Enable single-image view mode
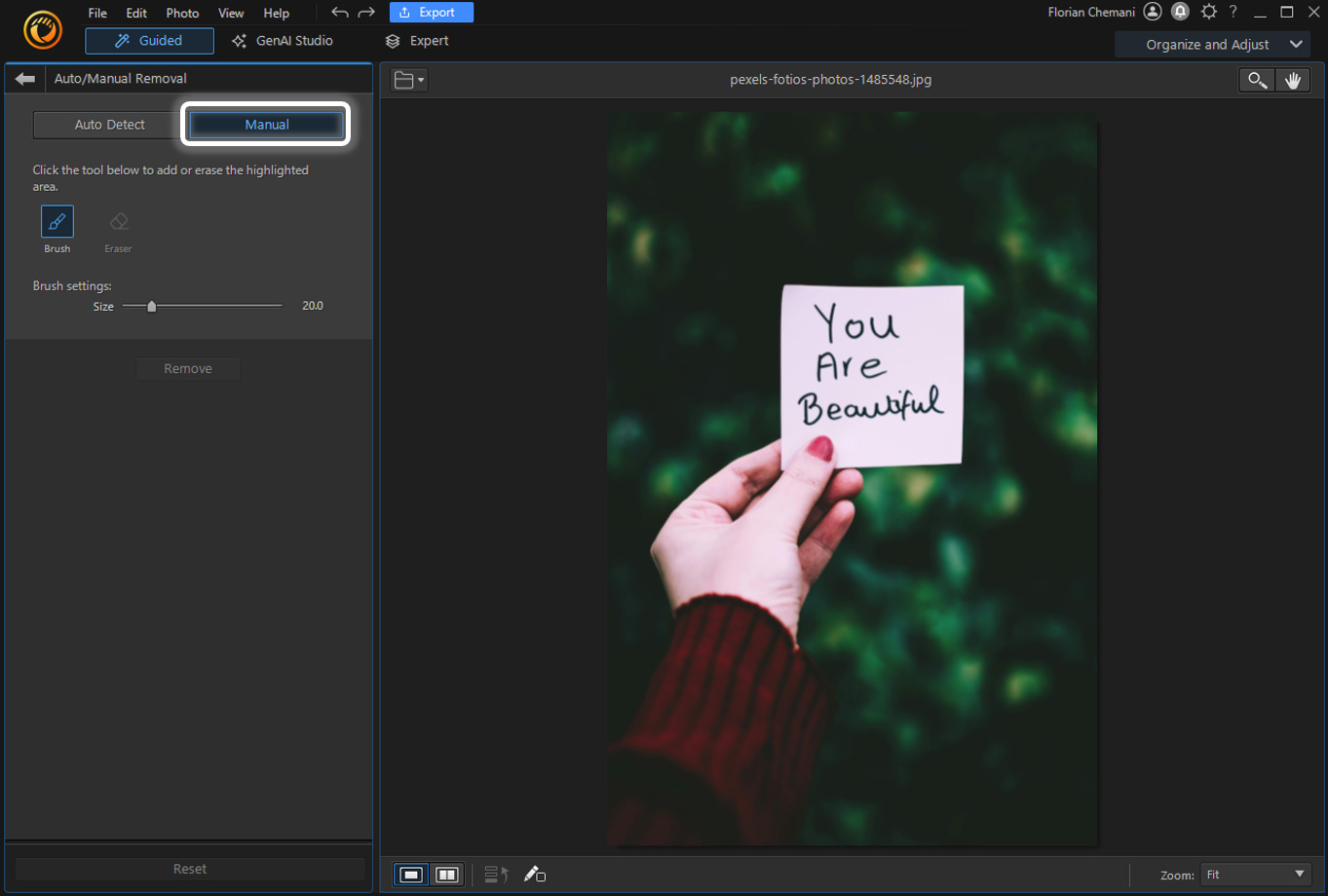This screenshot has height=896, width=1328. click(410, 874)
